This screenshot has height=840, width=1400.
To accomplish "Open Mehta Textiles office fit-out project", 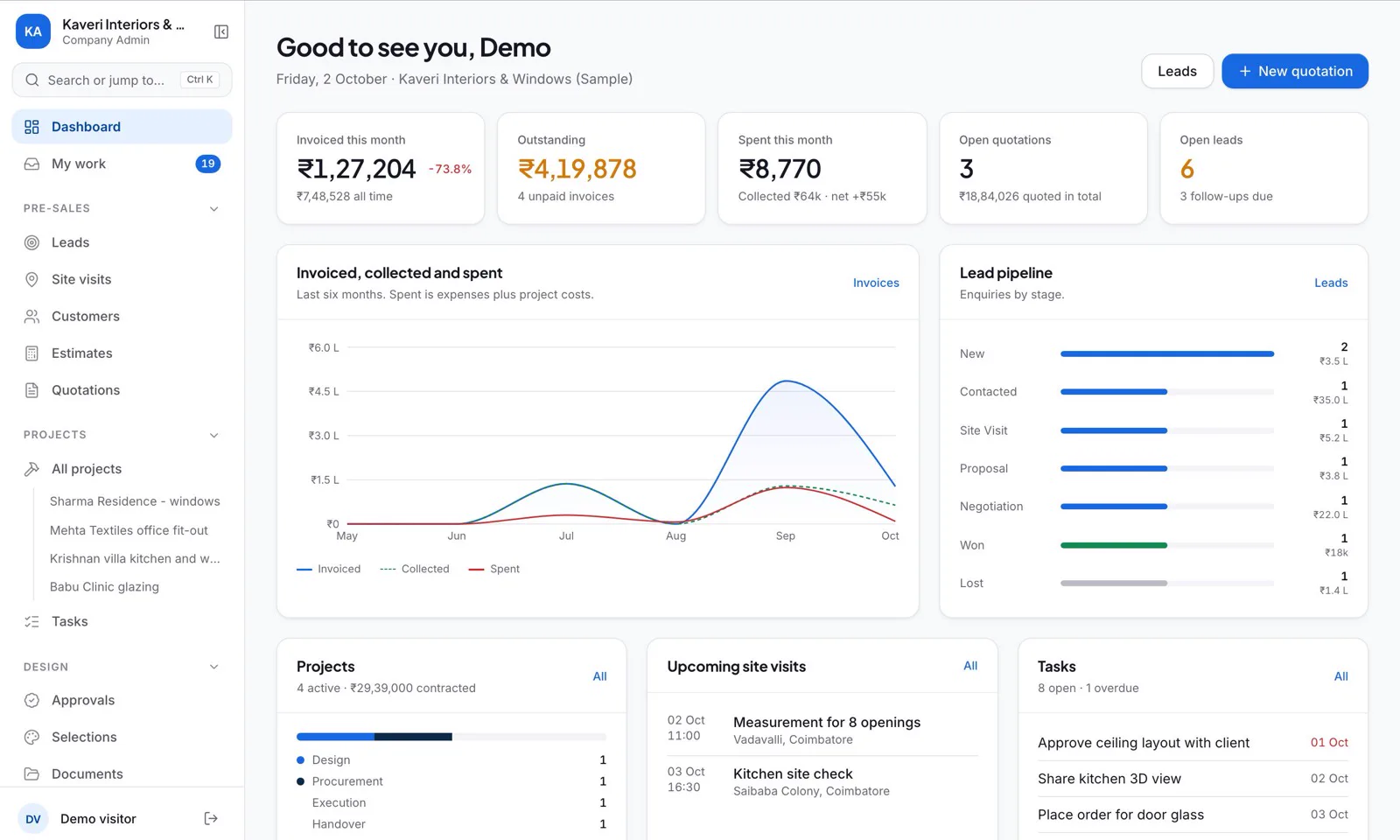I will click(129, 530).
